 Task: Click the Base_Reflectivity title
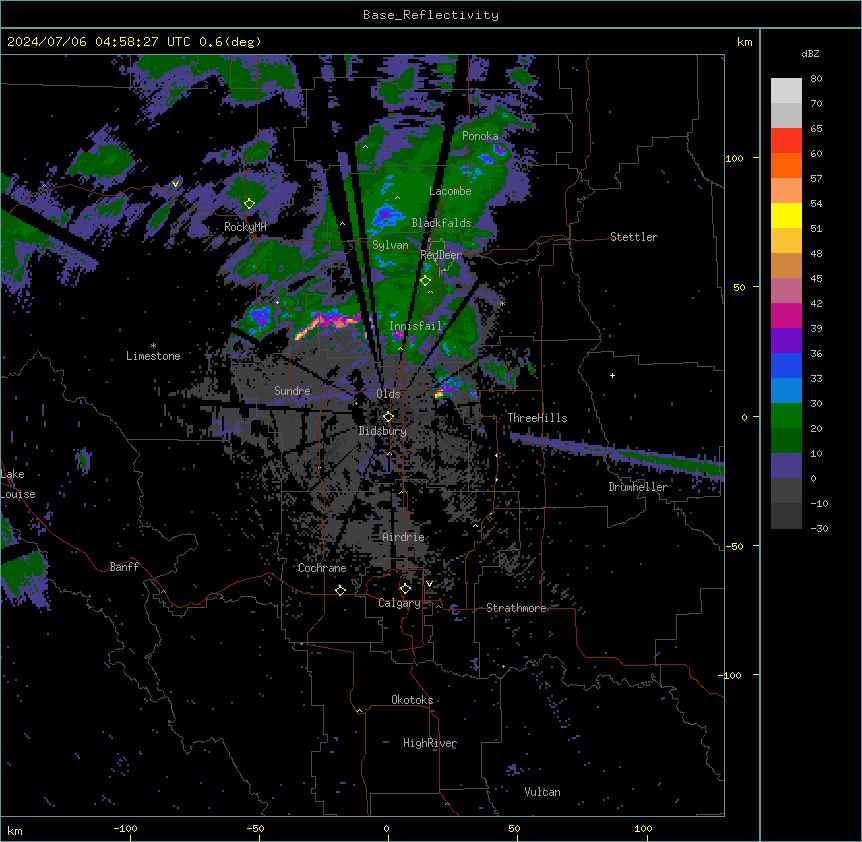click(x=431, y=15)
